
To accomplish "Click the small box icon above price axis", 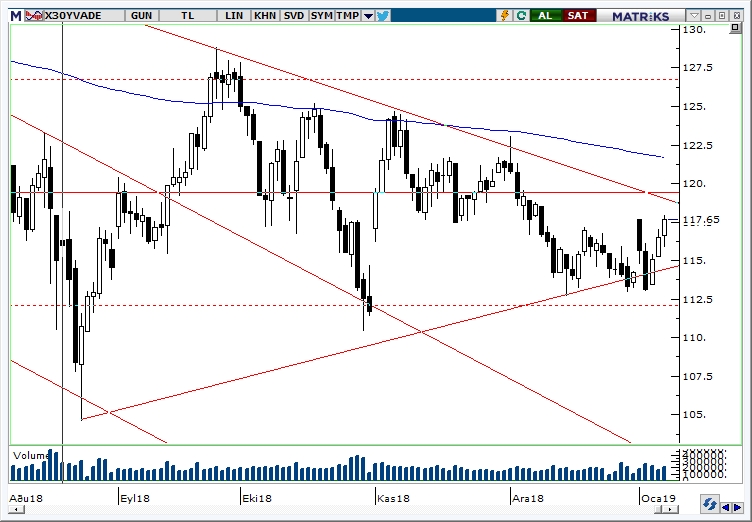I will coord(735,29).
